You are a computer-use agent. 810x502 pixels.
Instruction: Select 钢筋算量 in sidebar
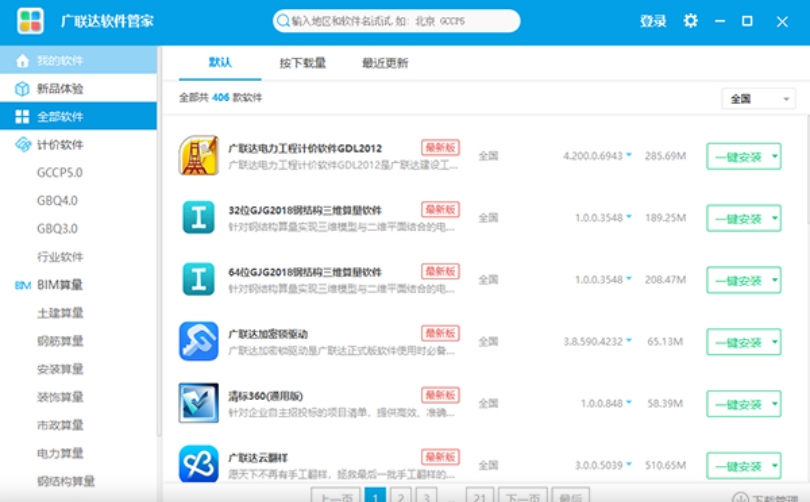click(x=60, y=341)
